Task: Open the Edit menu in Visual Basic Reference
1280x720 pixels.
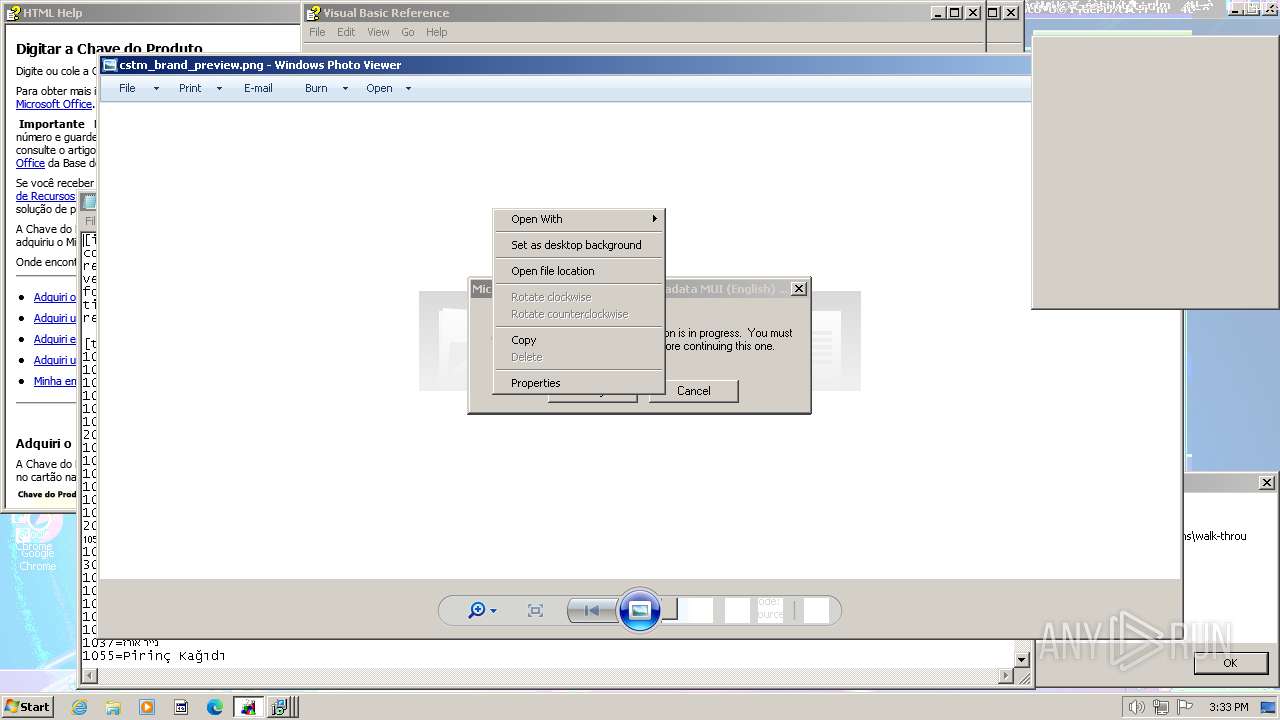Action: coord(346,32)
